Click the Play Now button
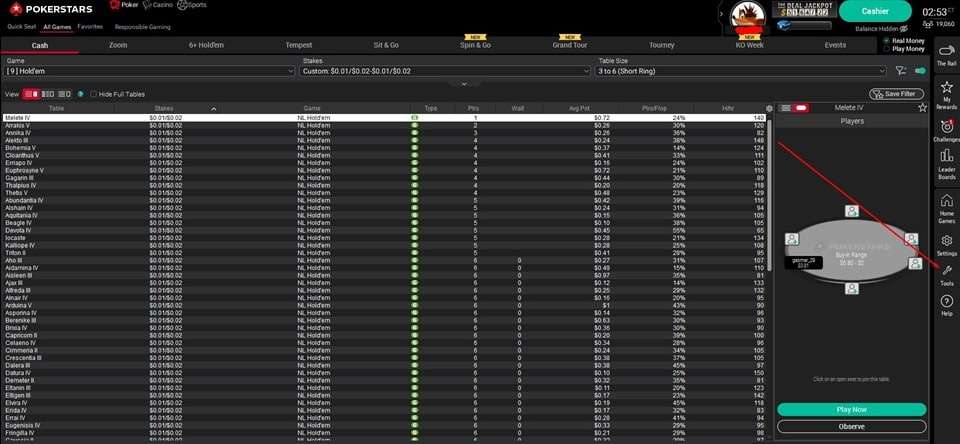960x444 pixels. click(851, 410)
